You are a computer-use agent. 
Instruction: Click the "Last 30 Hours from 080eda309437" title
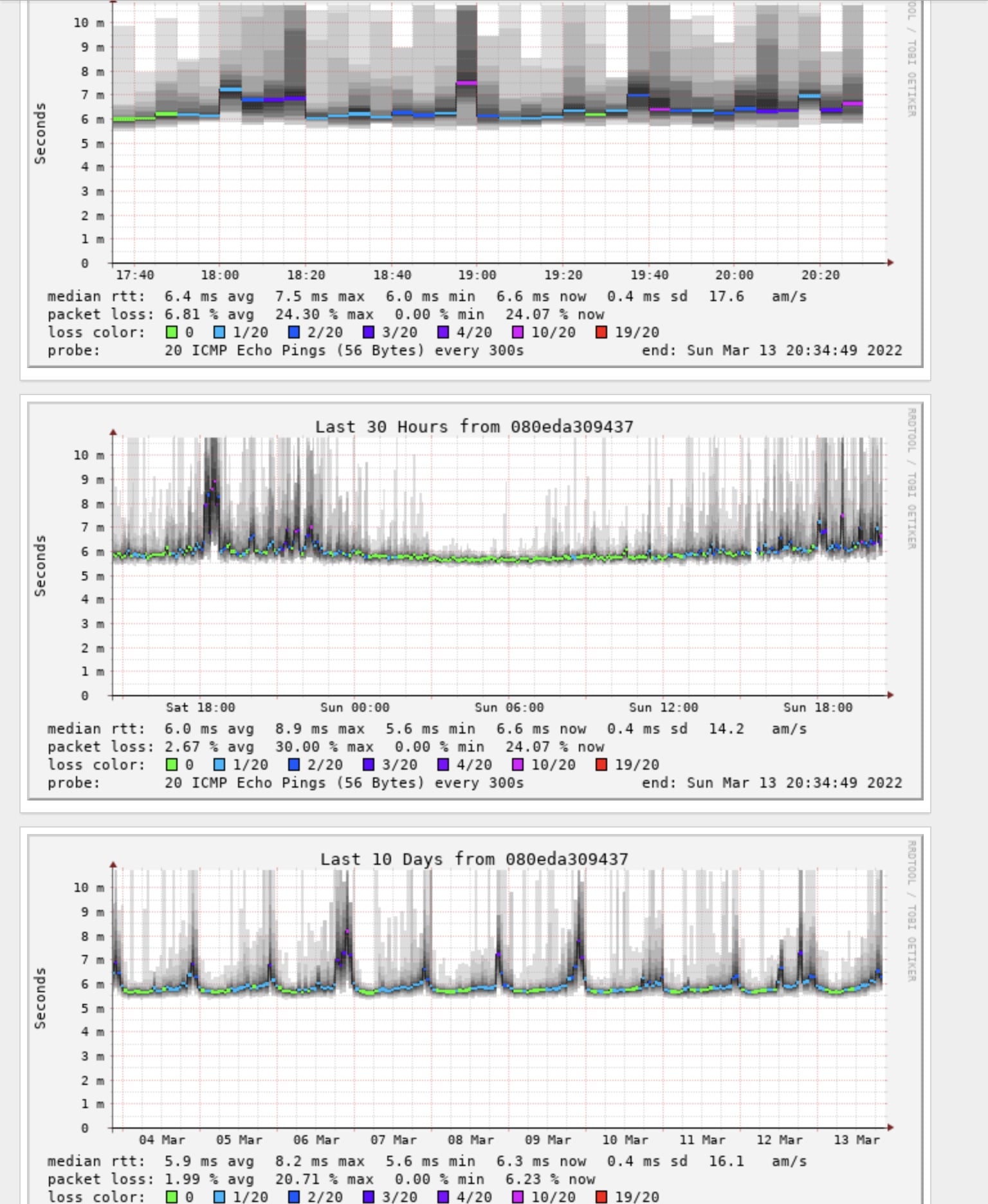pos(474,427)
